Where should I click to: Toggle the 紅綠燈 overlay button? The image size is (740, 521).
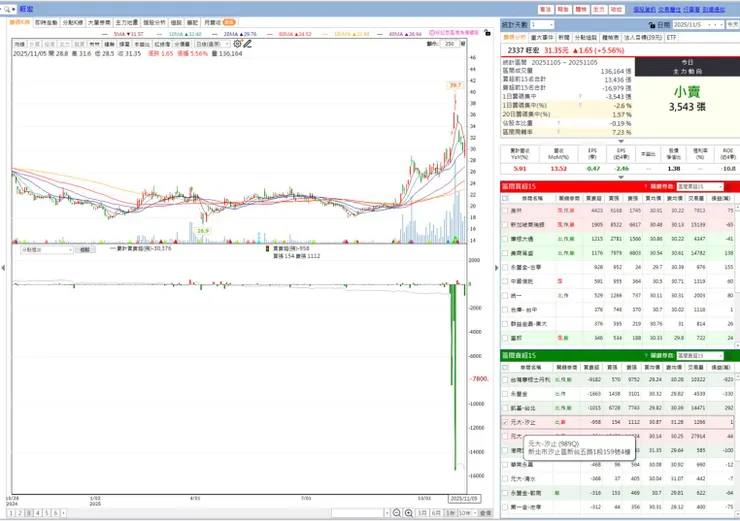tap(162, 44)
